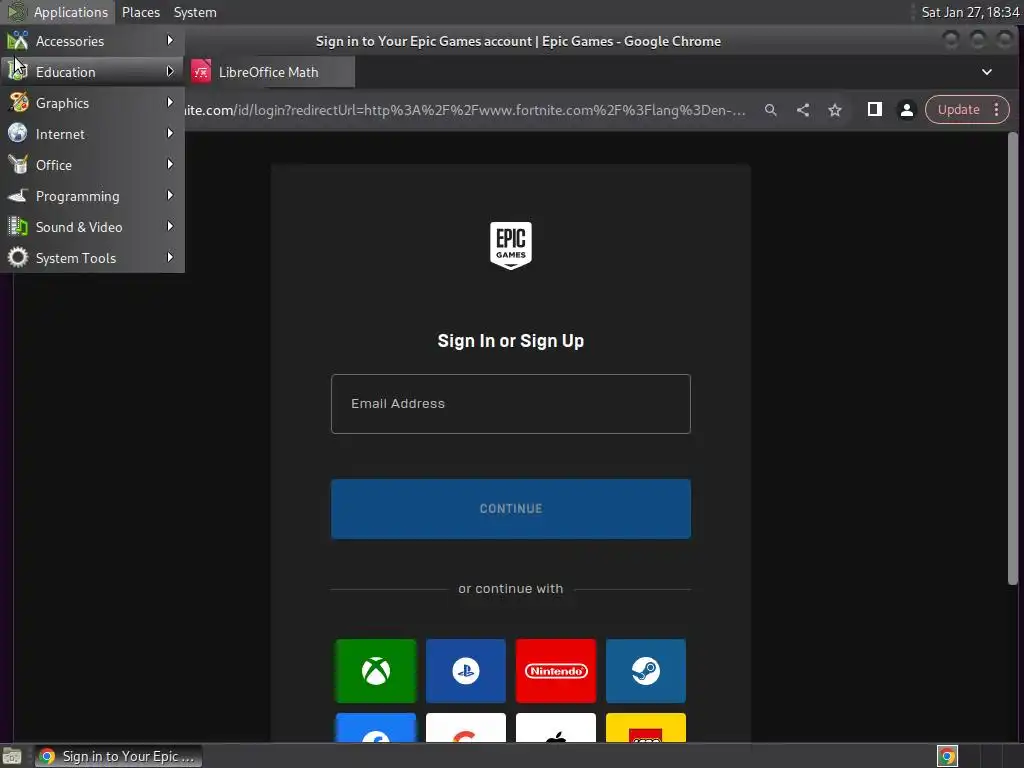Launch LibreOffice Math from the submenu
1024x768 pixels.
click(x=270, y=72)
